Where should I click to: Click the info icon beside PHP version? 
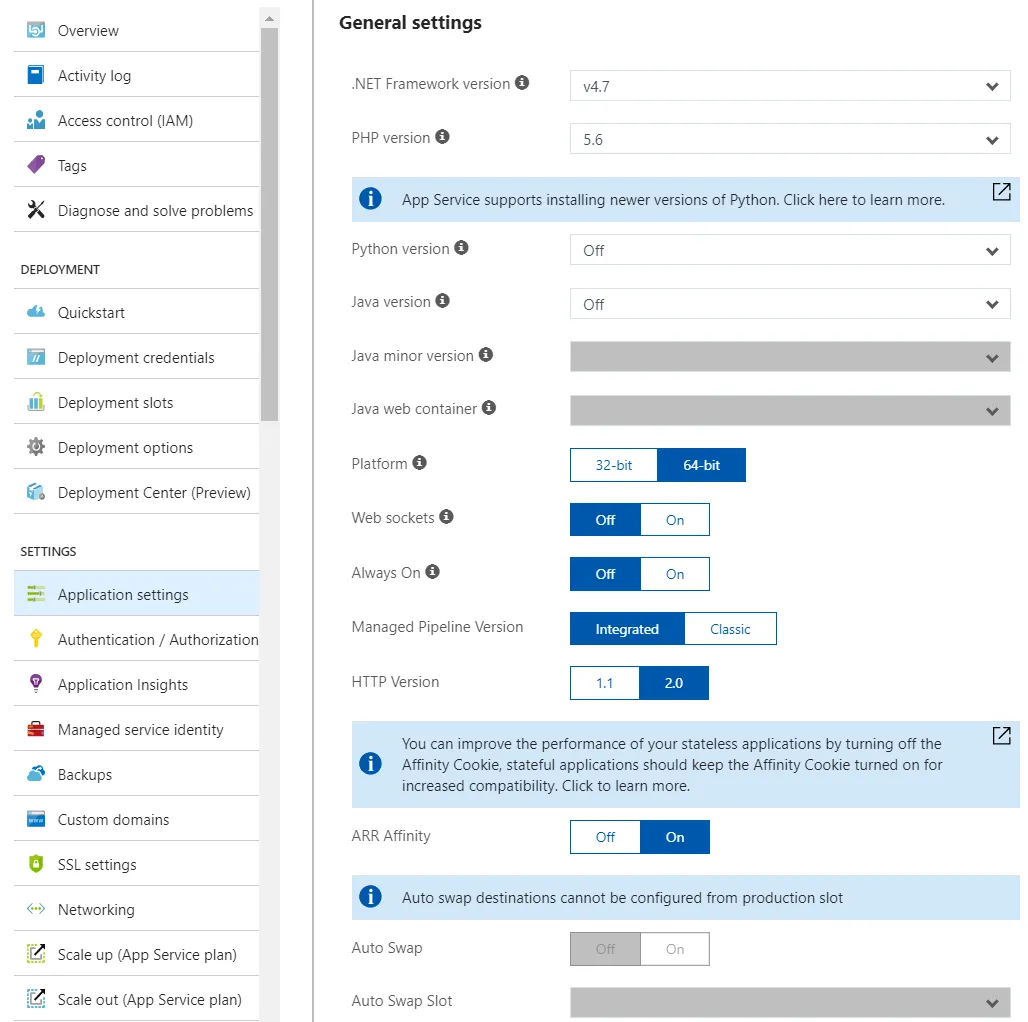click(443, 136)
